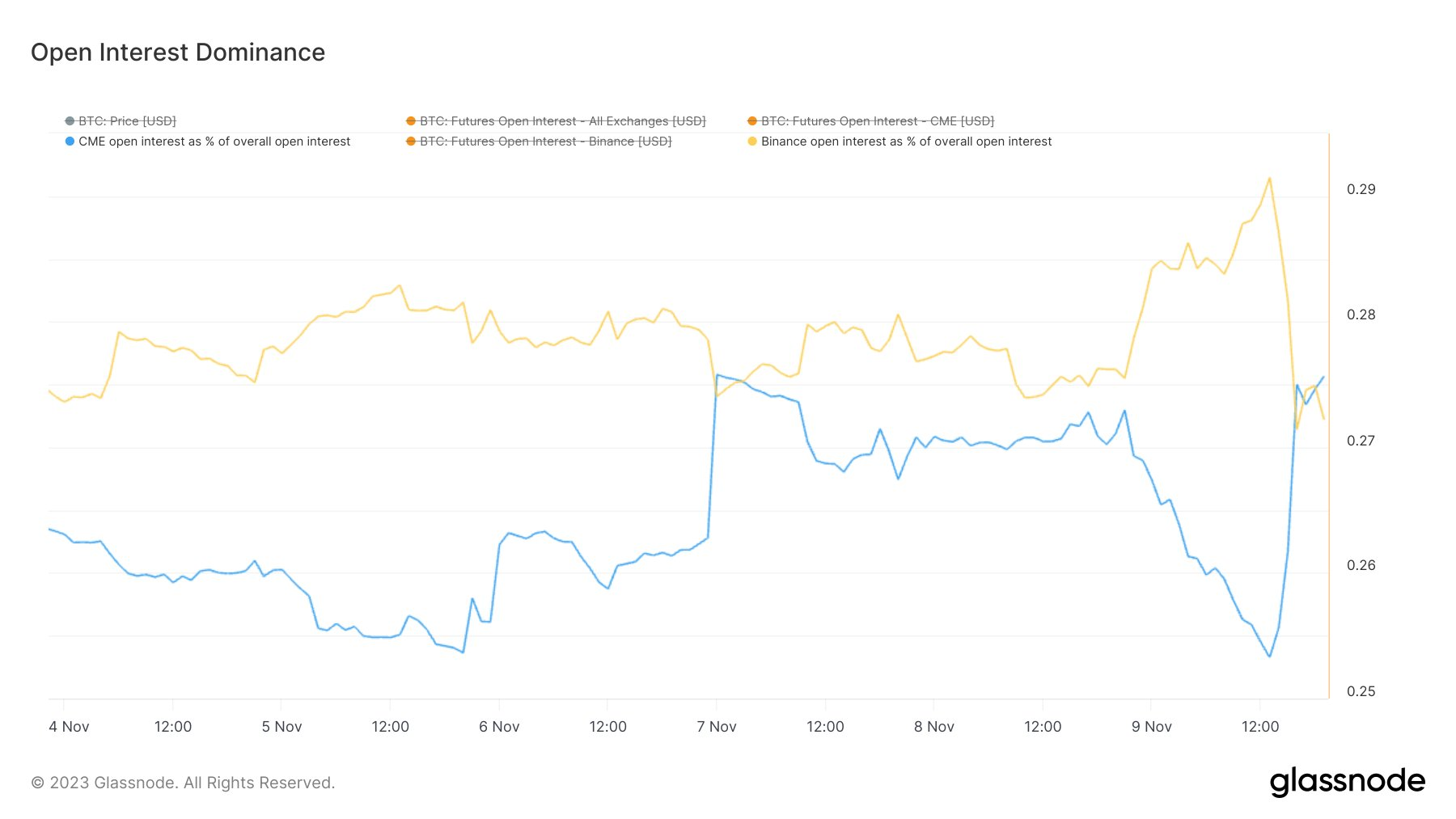Show BTC Futures Open Interest Binance series
1456x819 pixels.
(545, 141)
